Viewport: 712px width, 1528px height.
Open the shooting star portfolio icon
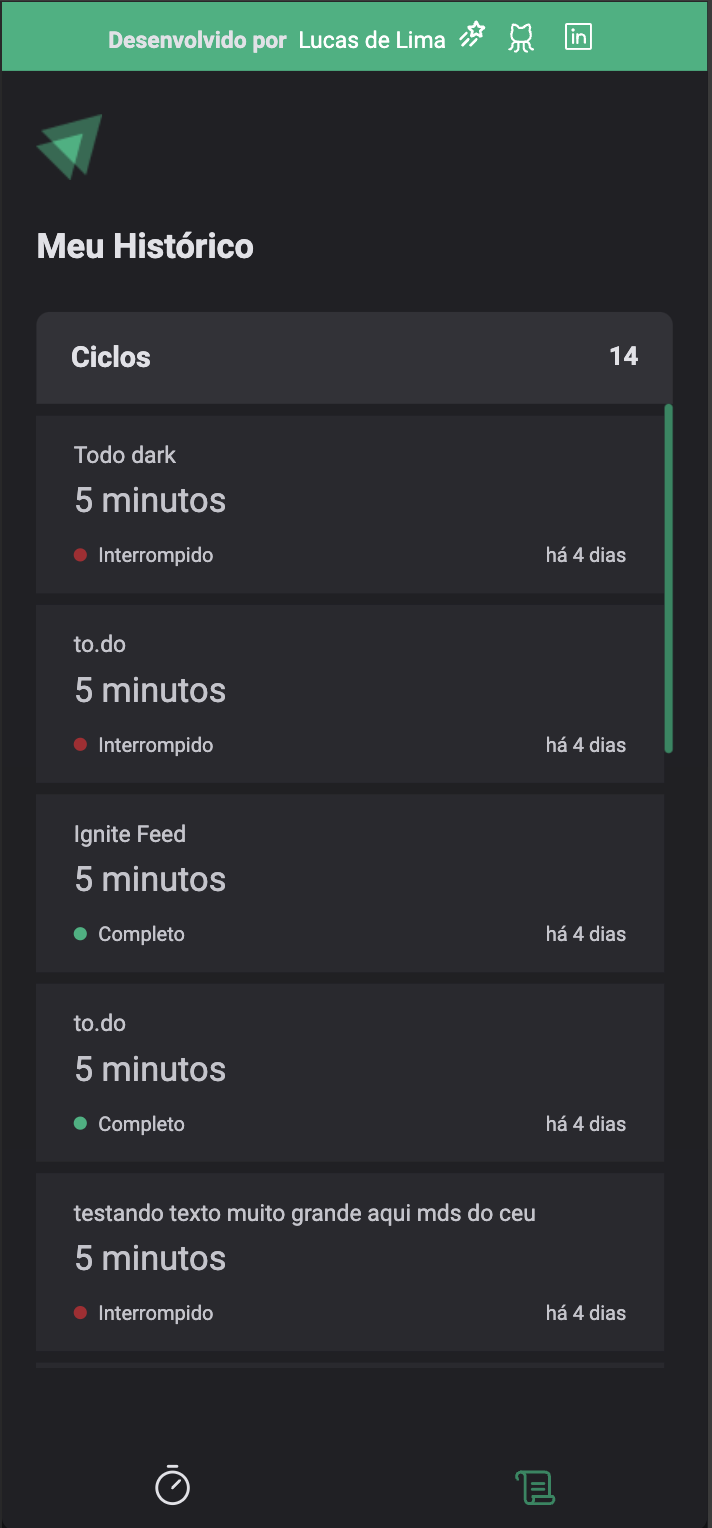coord(472,38)
